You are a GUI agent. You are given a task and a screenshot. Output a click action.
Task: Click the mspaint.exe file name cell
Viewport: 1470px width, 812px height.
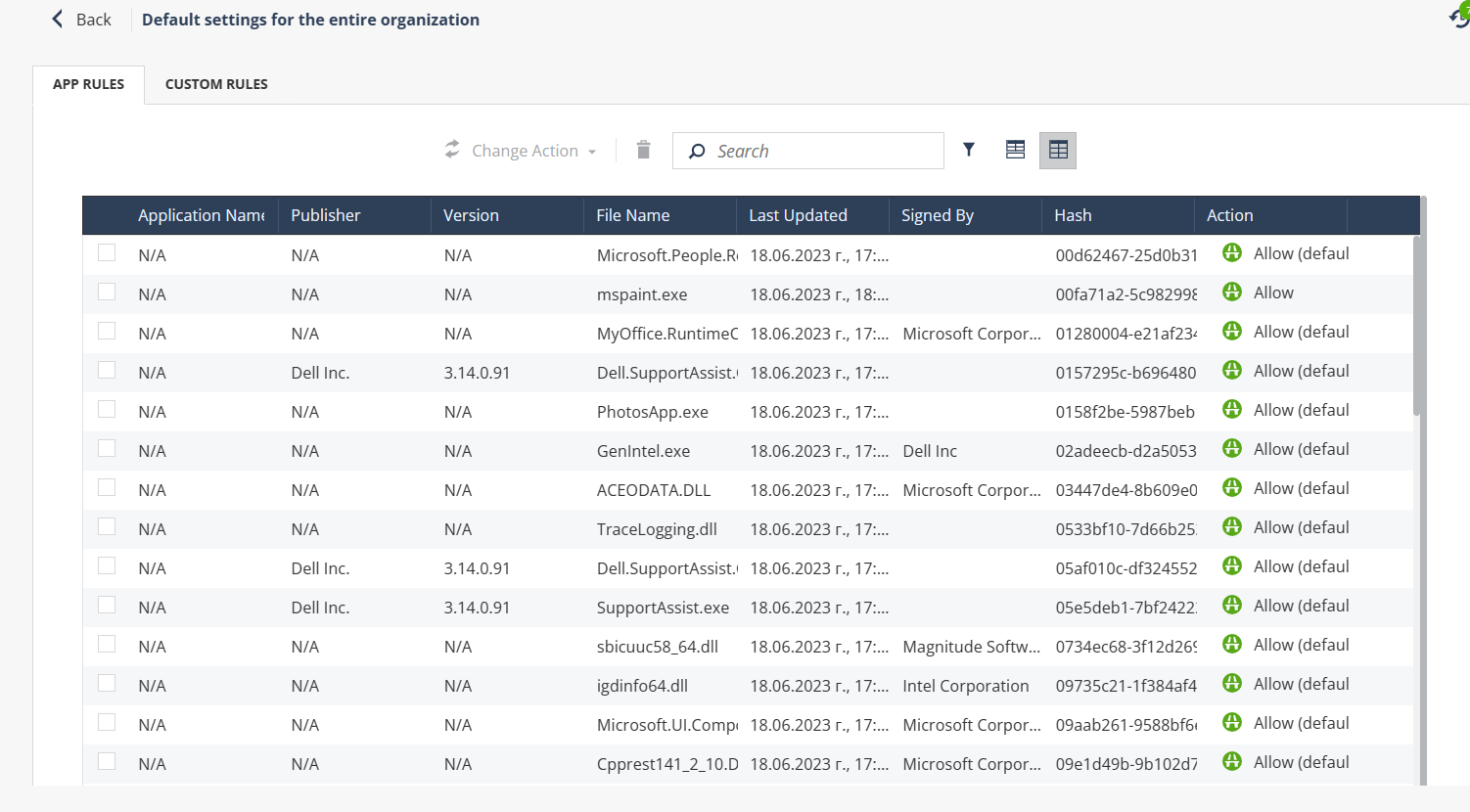click(642, 294)
